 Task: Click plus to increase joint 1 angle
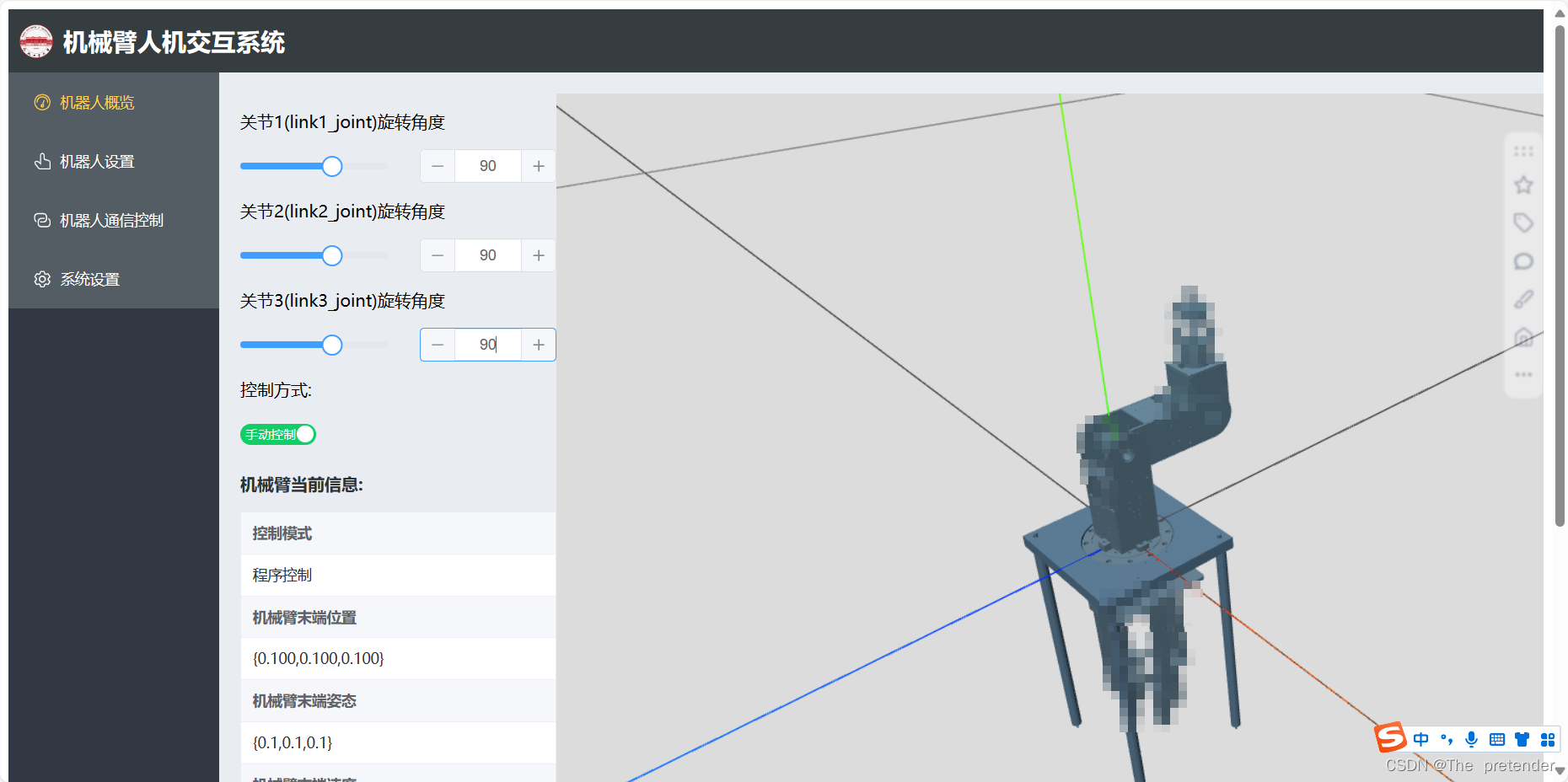538,165
